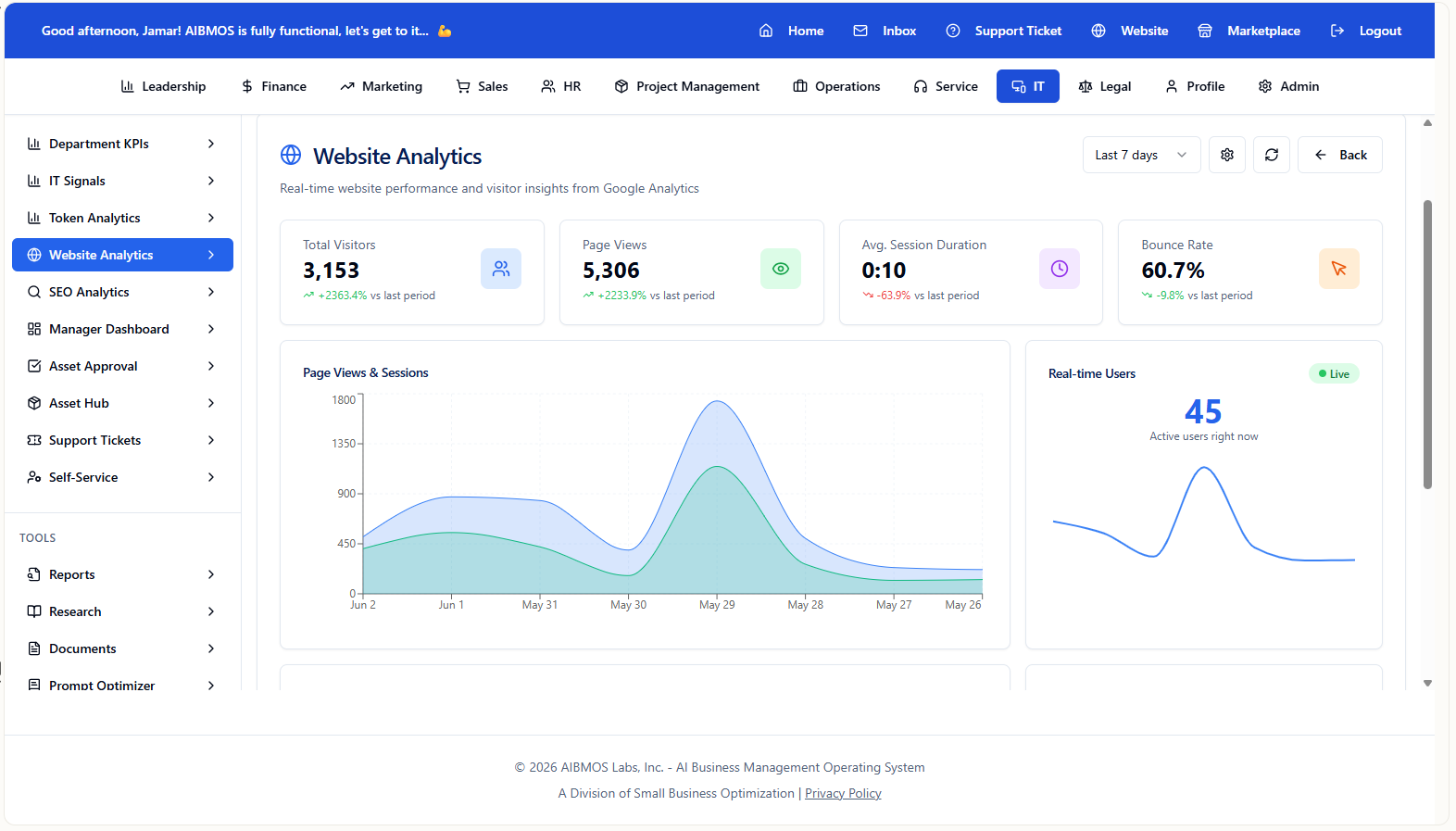Viewport: 1456px width, 831px height.
Task: Select the HR tab
Action: (x=560, y=86)
